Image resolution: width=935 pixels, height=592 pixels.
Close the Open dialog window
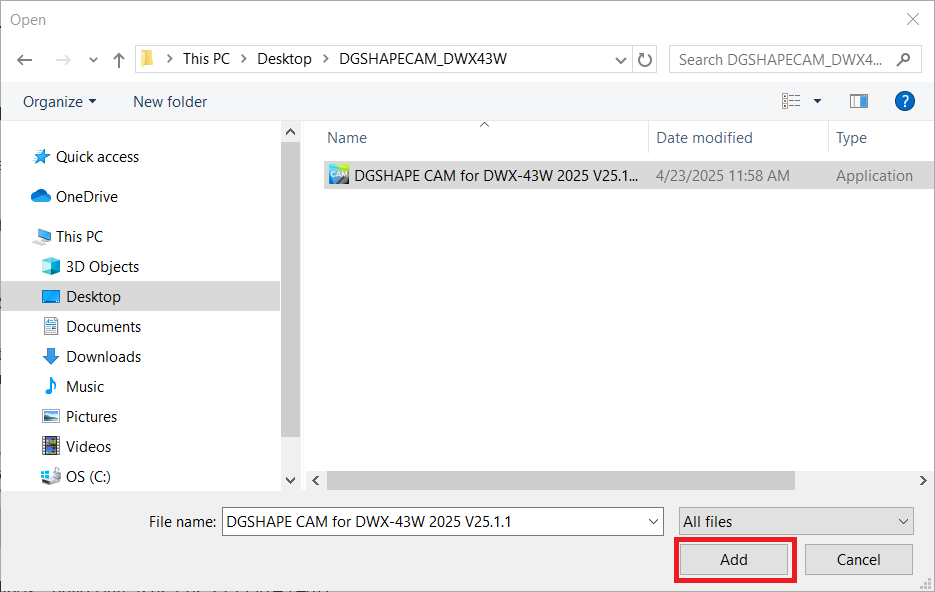click(912, 20)
